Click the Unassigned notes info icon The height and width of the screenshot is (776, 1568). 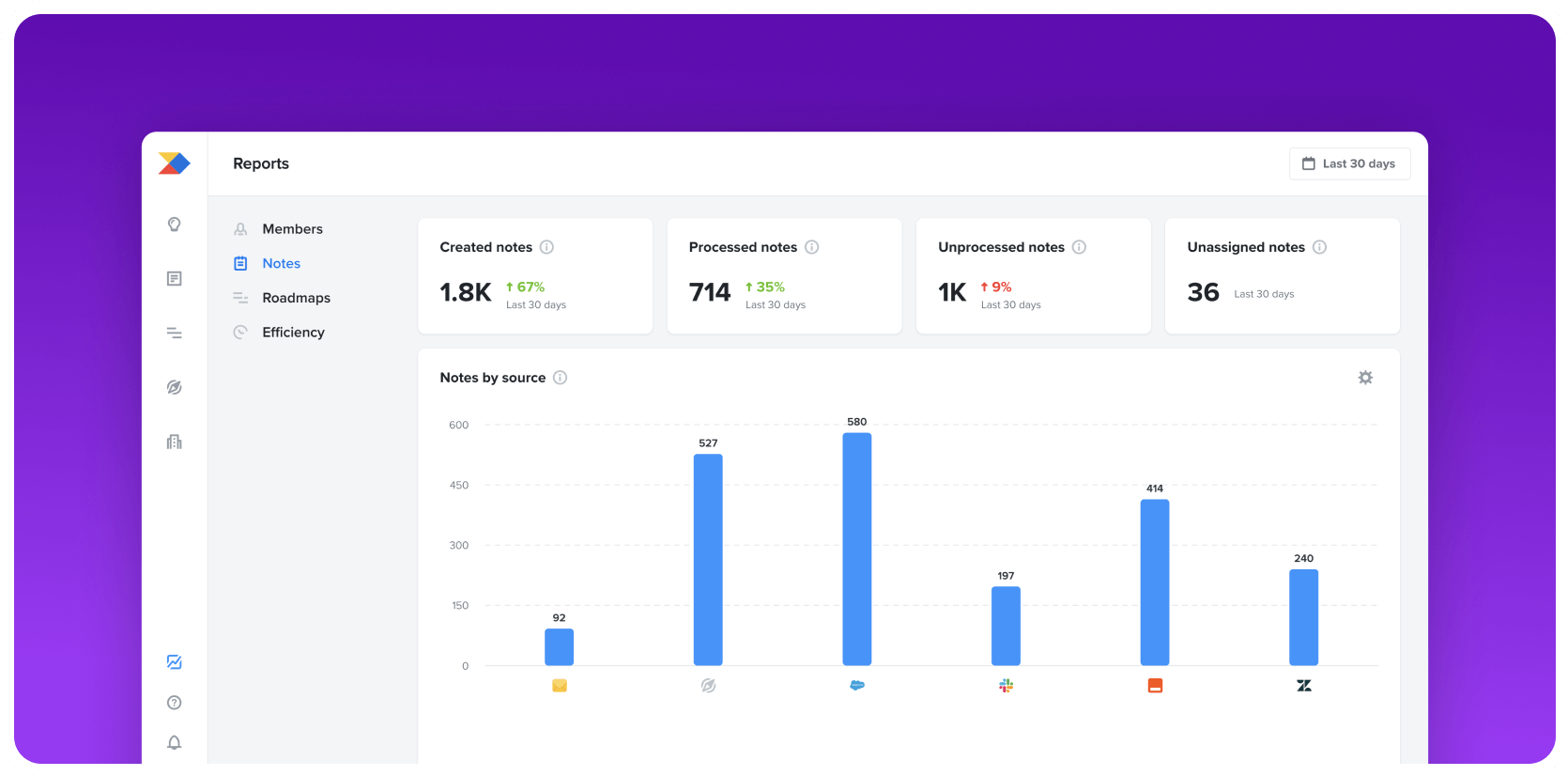(1319, 247)
